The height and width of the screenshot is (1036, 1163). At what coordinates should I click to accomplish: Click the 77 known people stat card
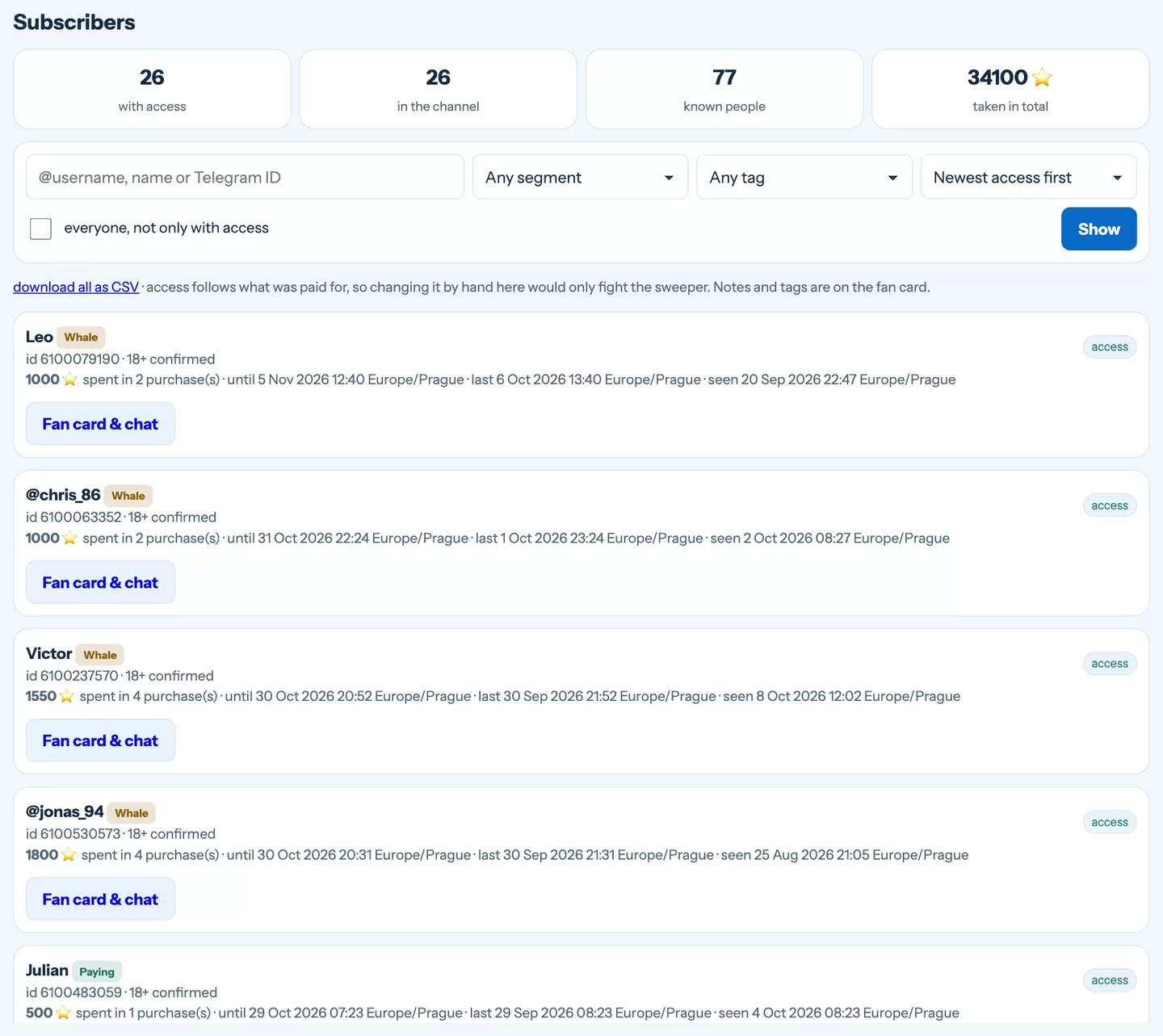(724, 89)
